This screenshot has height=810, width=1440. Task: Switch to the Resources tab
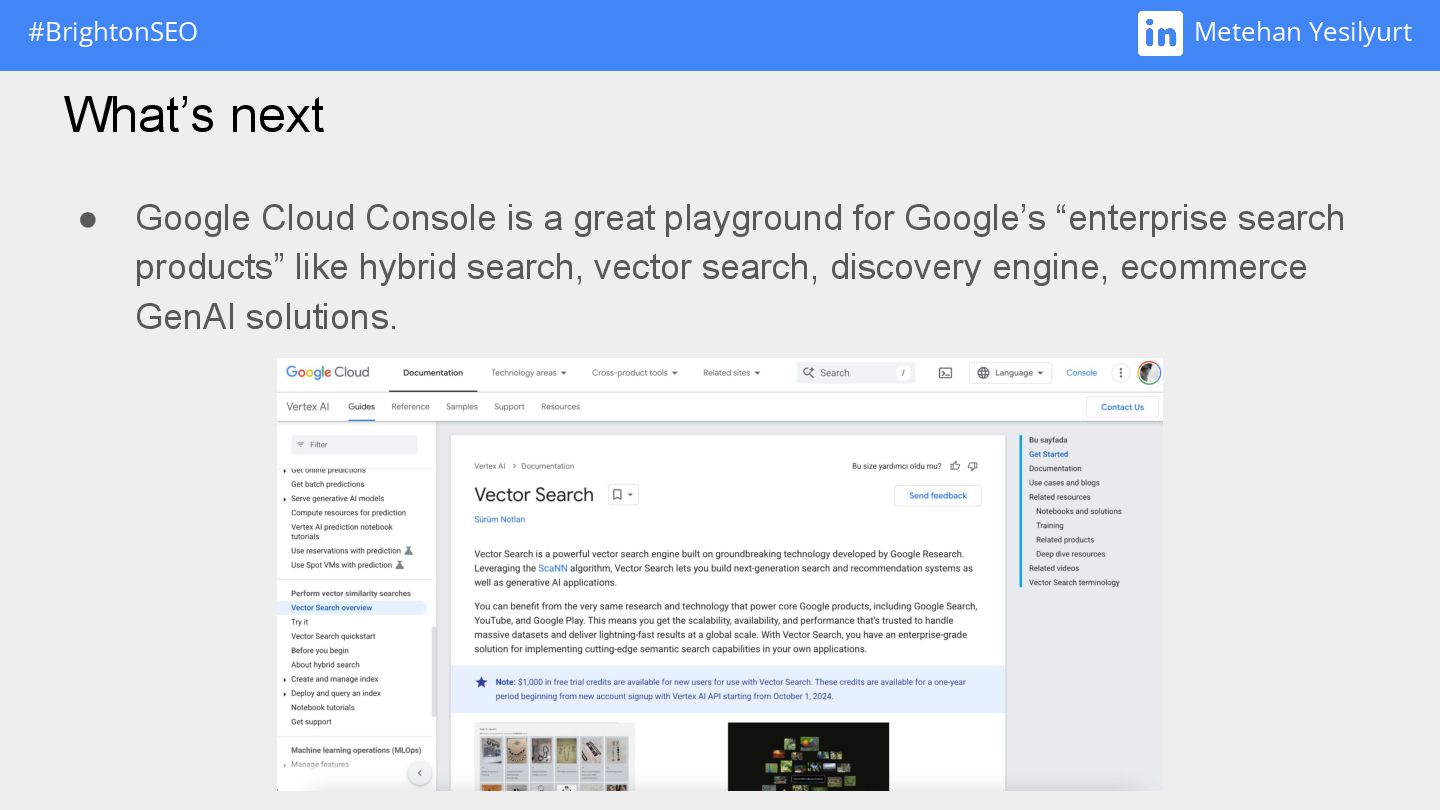(x=560, y=407)
